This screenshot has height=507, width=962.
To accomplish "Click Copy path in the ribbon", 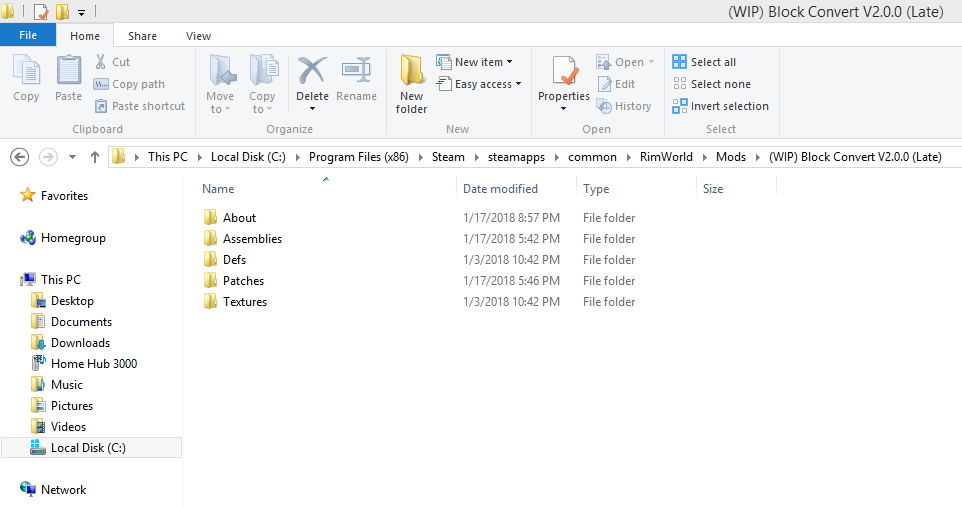I will (129, 84).
